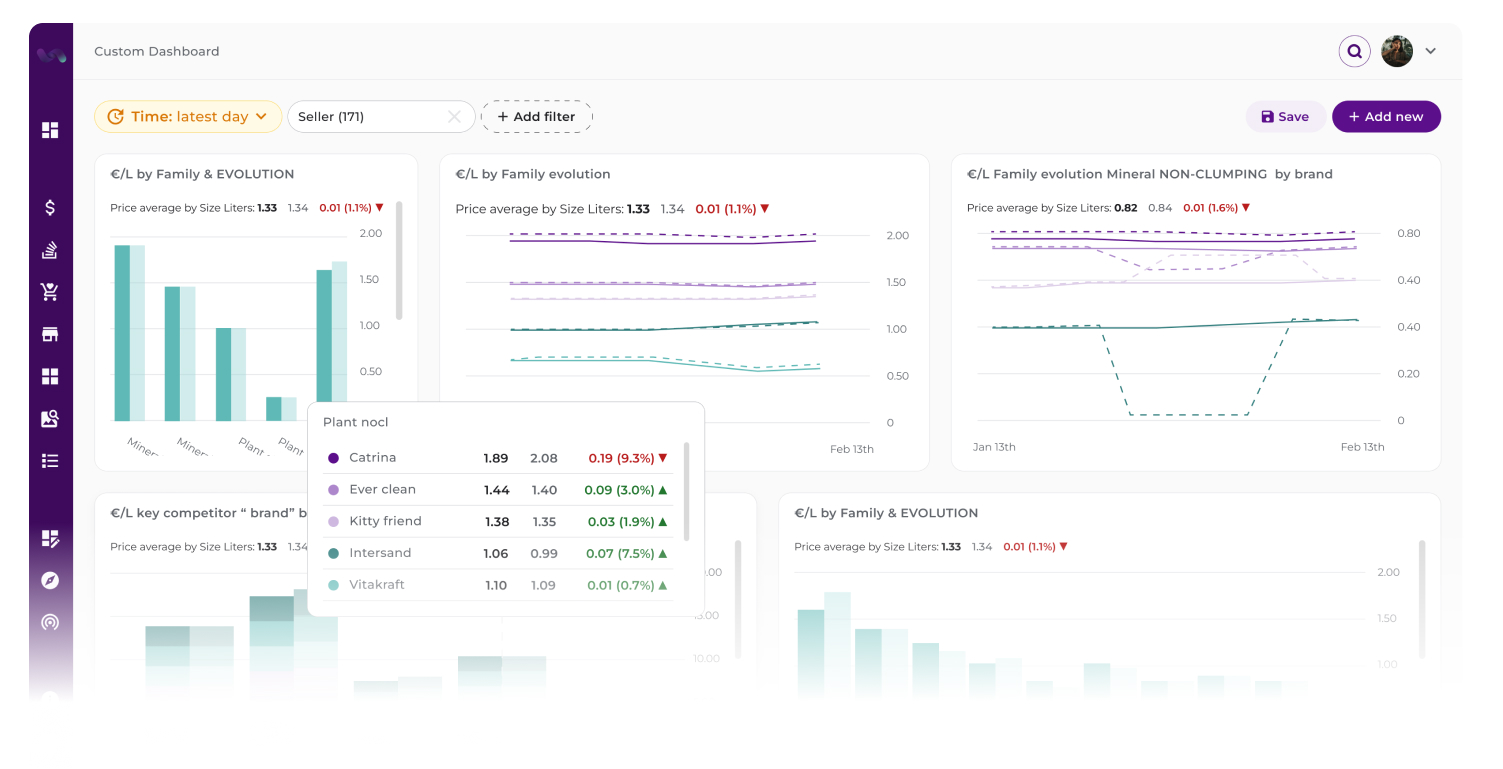Click the Save button
This screenshot has height=769, width=1503.
[x=1285, y=116]
